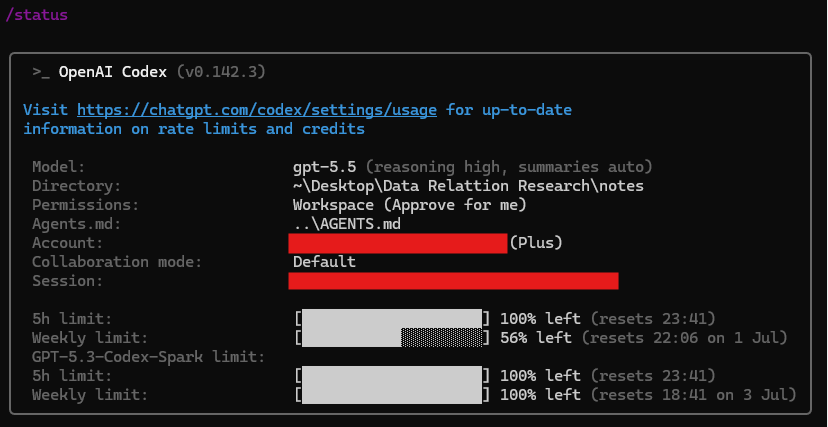This screenshot has height=427, width=828.
Task: Click the information on rate limits and credits text
Action: (x=194, y=129)
